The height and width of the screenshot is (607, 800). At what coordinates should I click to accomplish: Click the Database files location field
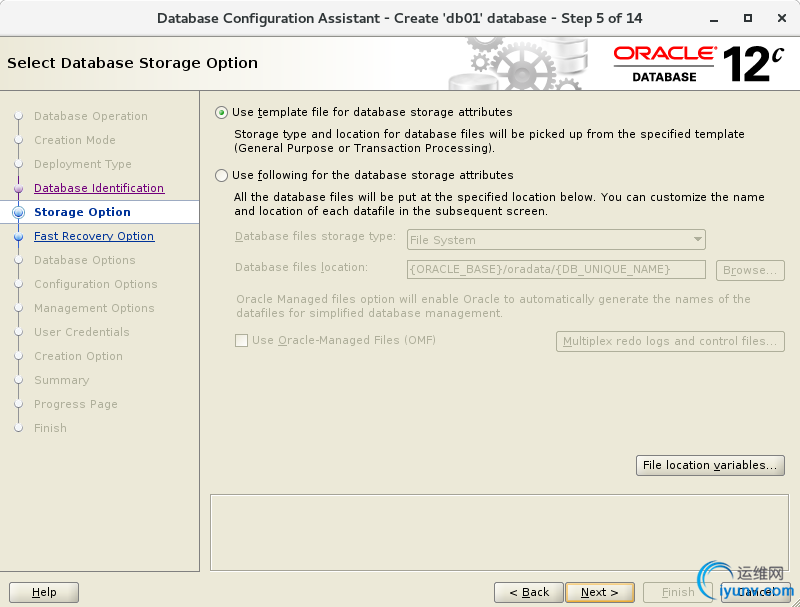click(556, 269)
